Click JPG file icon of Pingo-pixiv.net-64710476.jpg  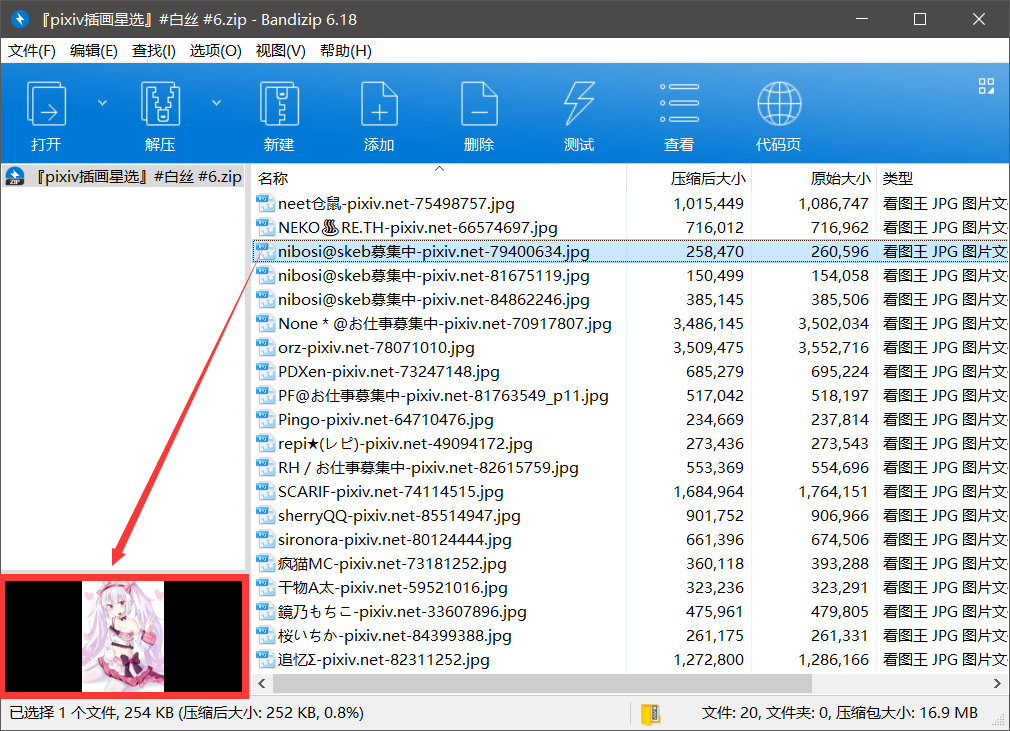coord(265,419)
